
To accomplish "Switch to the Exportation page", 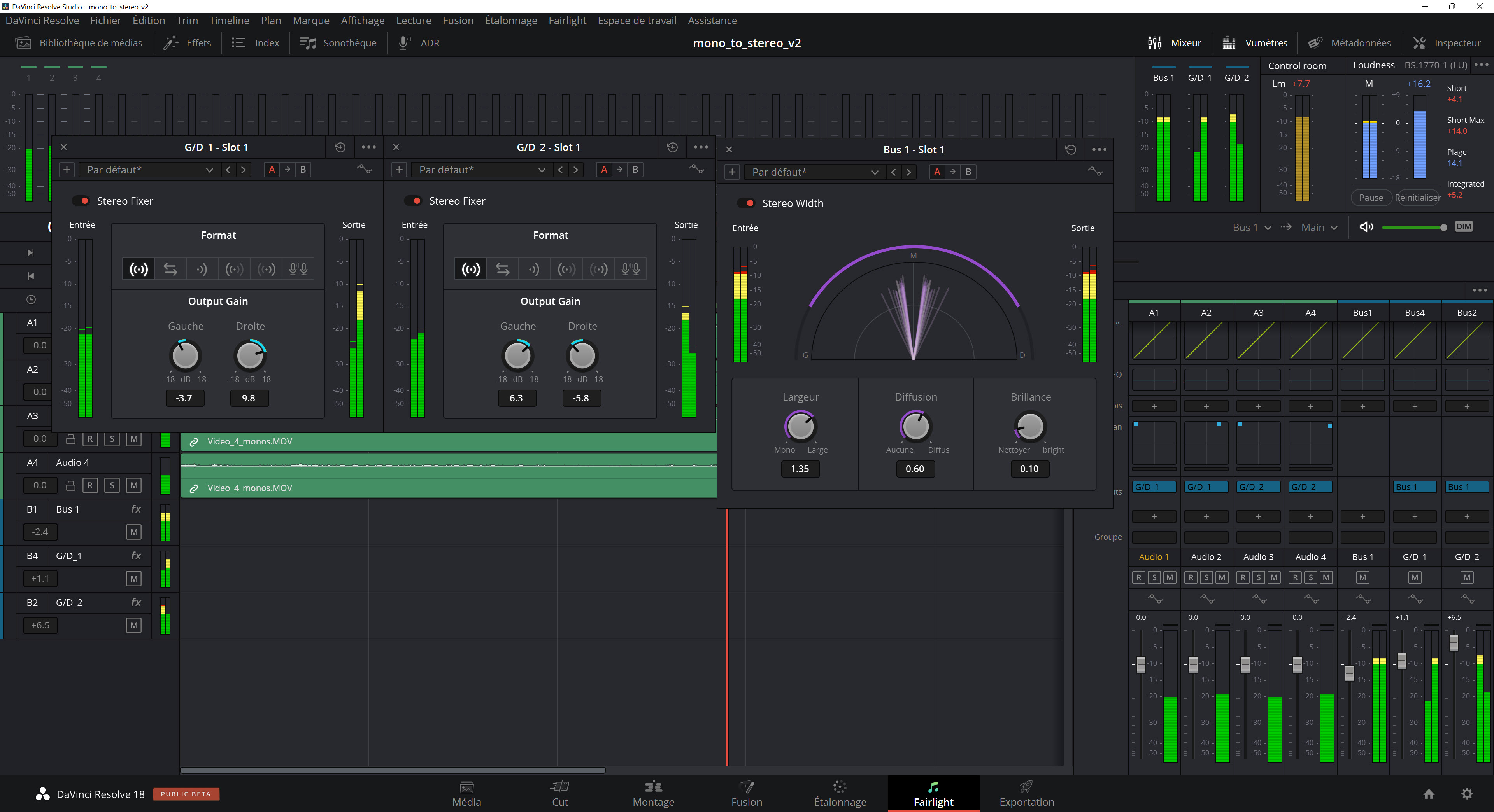I will [x=1027, y=794].
